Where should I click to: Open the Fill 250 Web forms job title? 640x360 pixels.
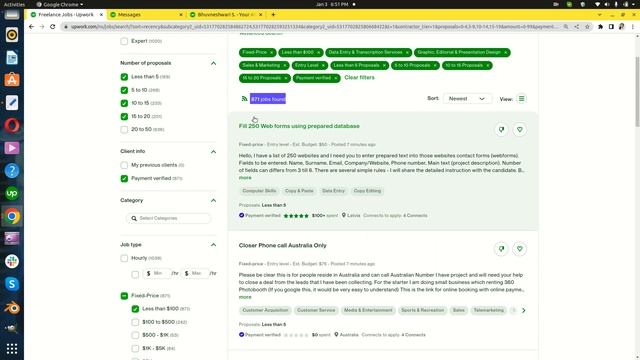tap(299, 126)
